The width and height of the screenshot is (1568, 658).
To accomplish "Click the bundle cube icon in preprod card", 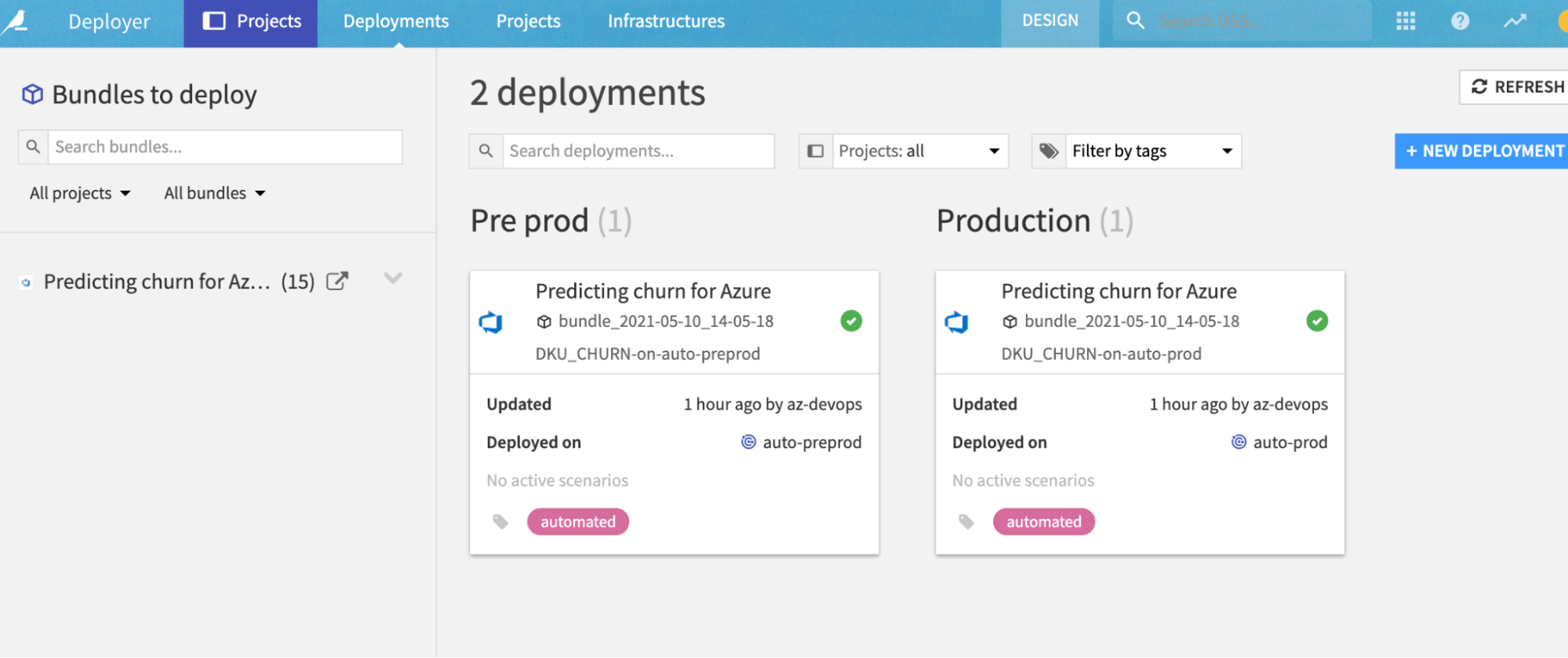I will click(544, 322).
